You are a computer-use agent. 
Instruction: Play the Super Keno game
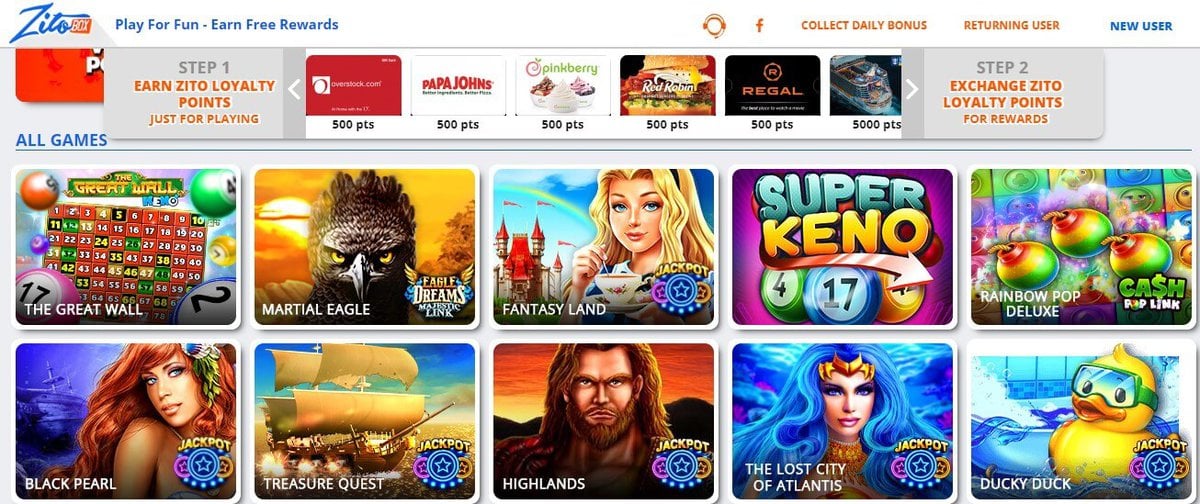[843, 247]
